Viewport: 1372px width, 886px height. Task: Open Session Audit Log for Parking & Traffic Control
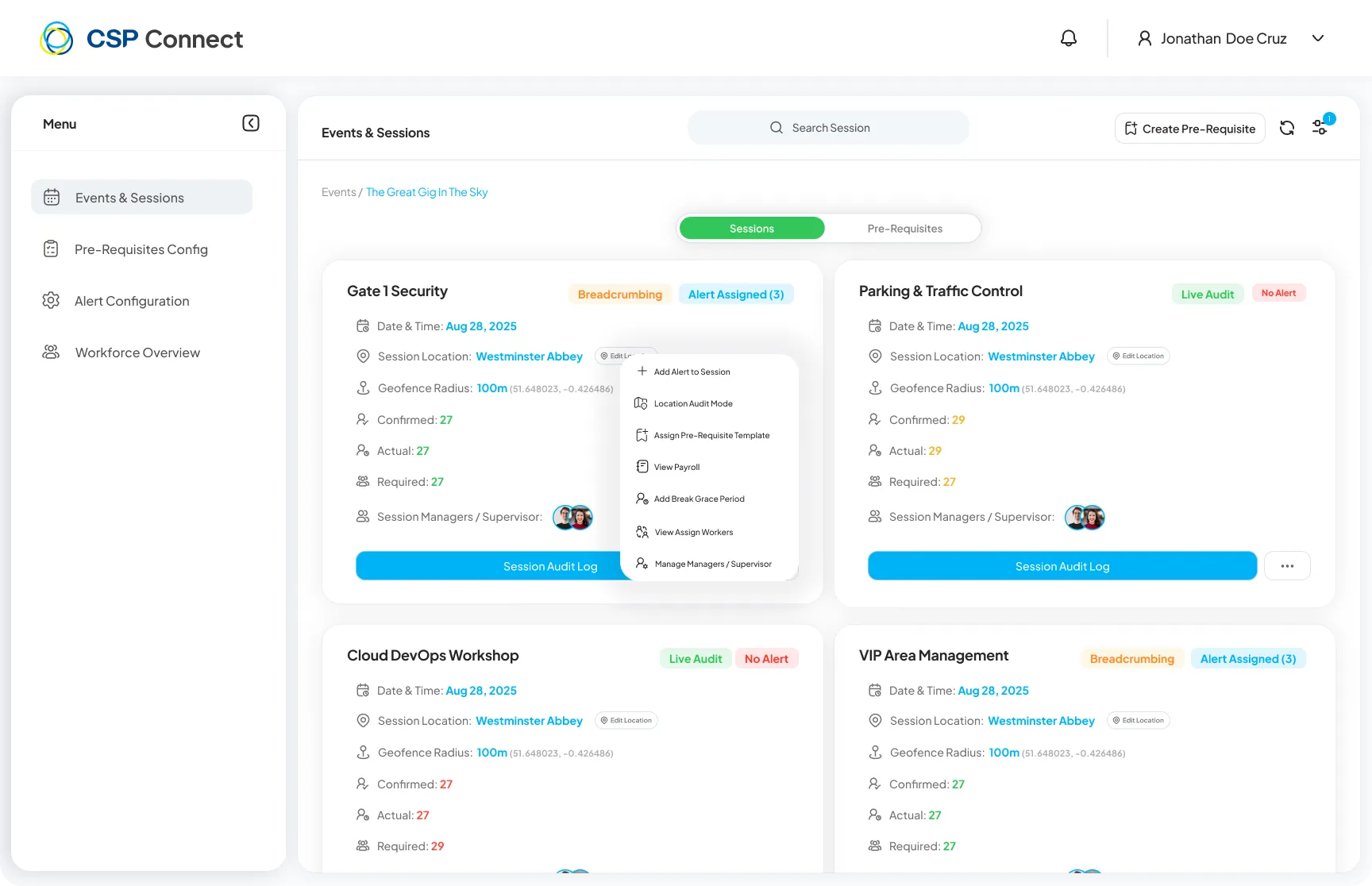pyautogui.click(x=1062, y=566)
